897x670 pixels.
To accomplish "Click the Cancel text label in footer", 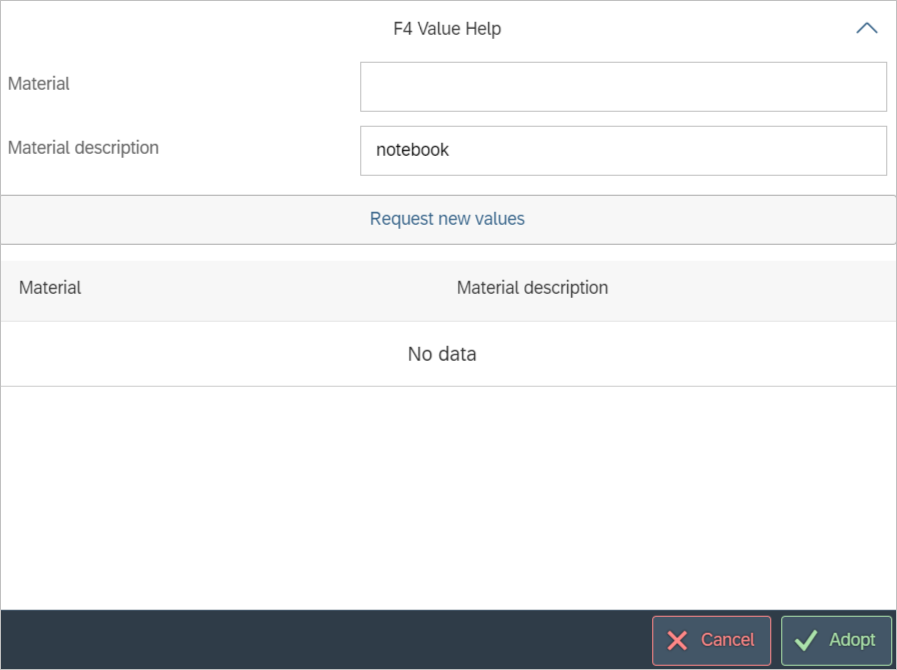I will pyautogui.click(x=727, y=641).
